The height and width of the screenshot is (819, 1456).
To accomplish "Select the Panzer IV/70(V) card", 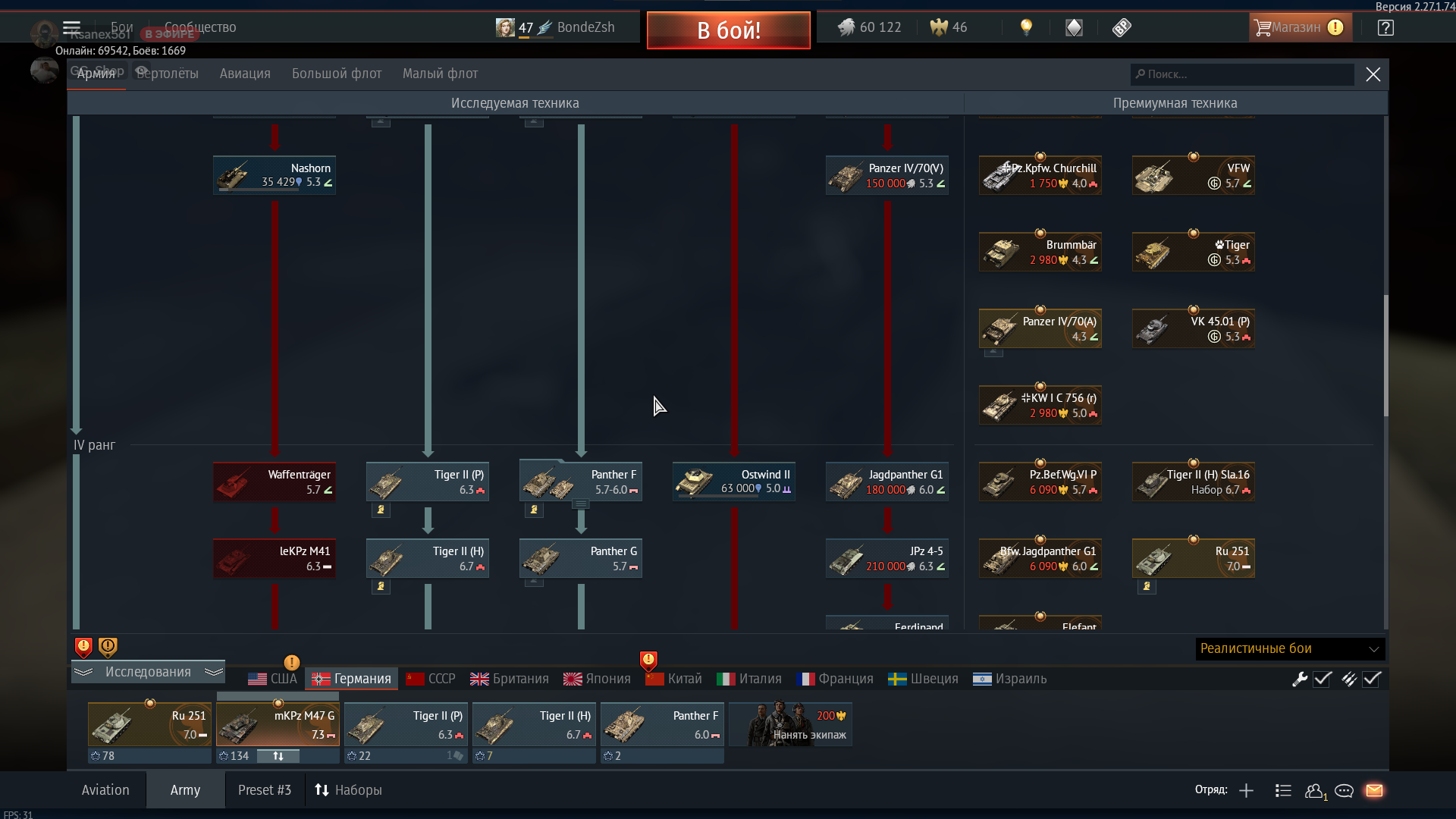I will point(887,175).
